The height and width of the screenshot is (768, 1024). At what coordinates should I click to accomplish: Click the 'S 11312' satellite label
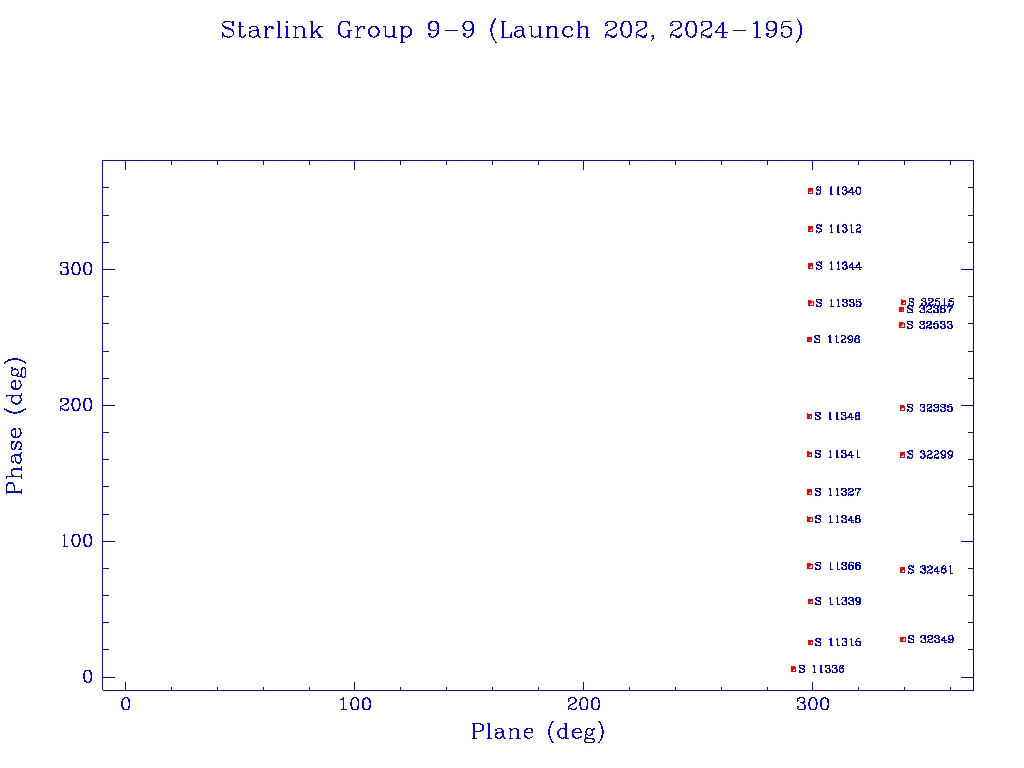pyautogui.click(x=838, y=229)
